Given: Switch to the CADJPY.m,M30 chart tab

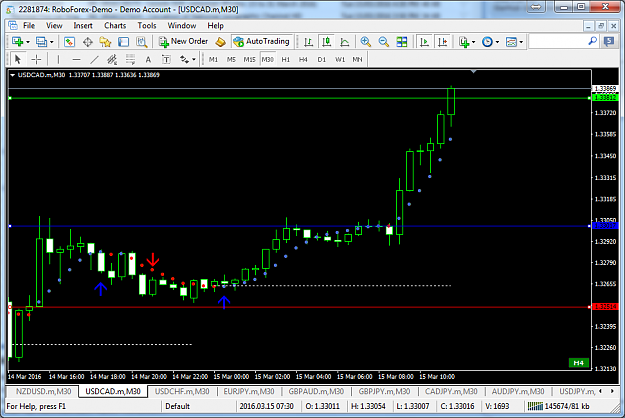Looking at the screenshot, I should point(451,391).
